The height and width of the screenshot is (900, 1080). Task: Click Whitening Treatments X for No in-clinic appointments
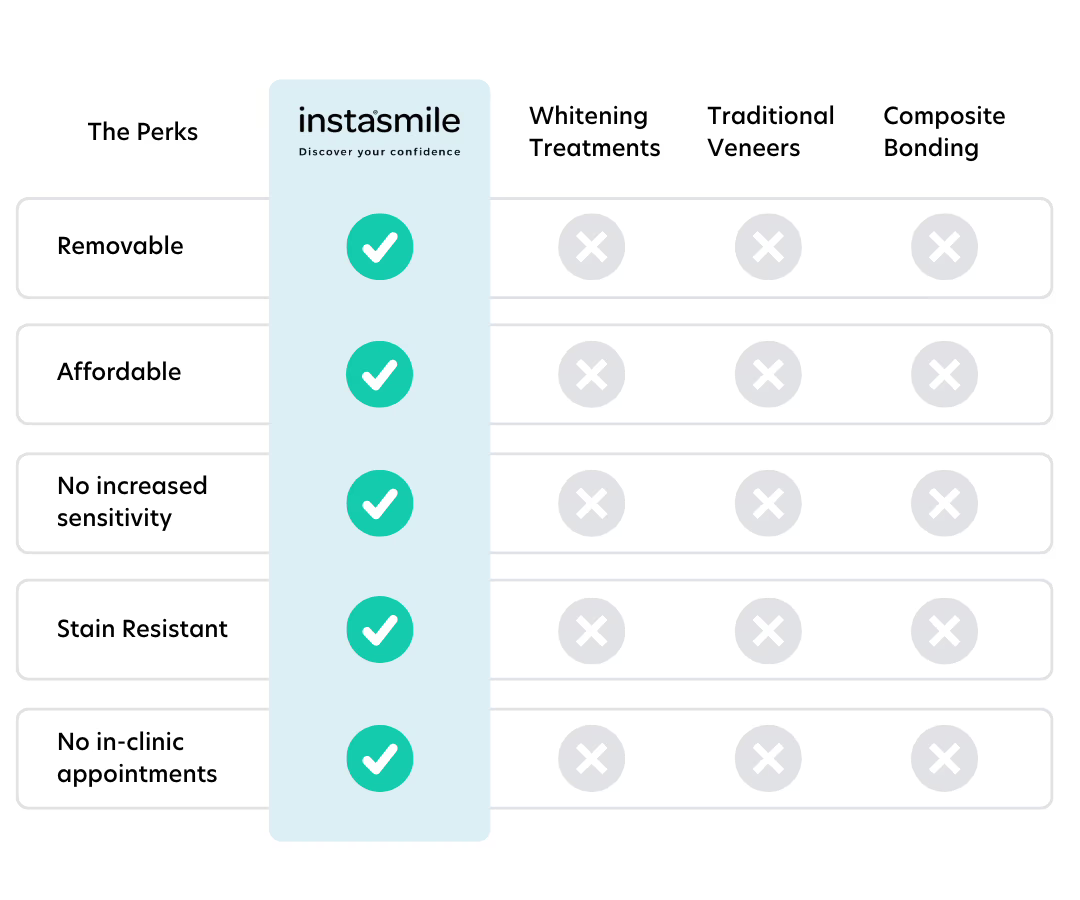point(591,759)
